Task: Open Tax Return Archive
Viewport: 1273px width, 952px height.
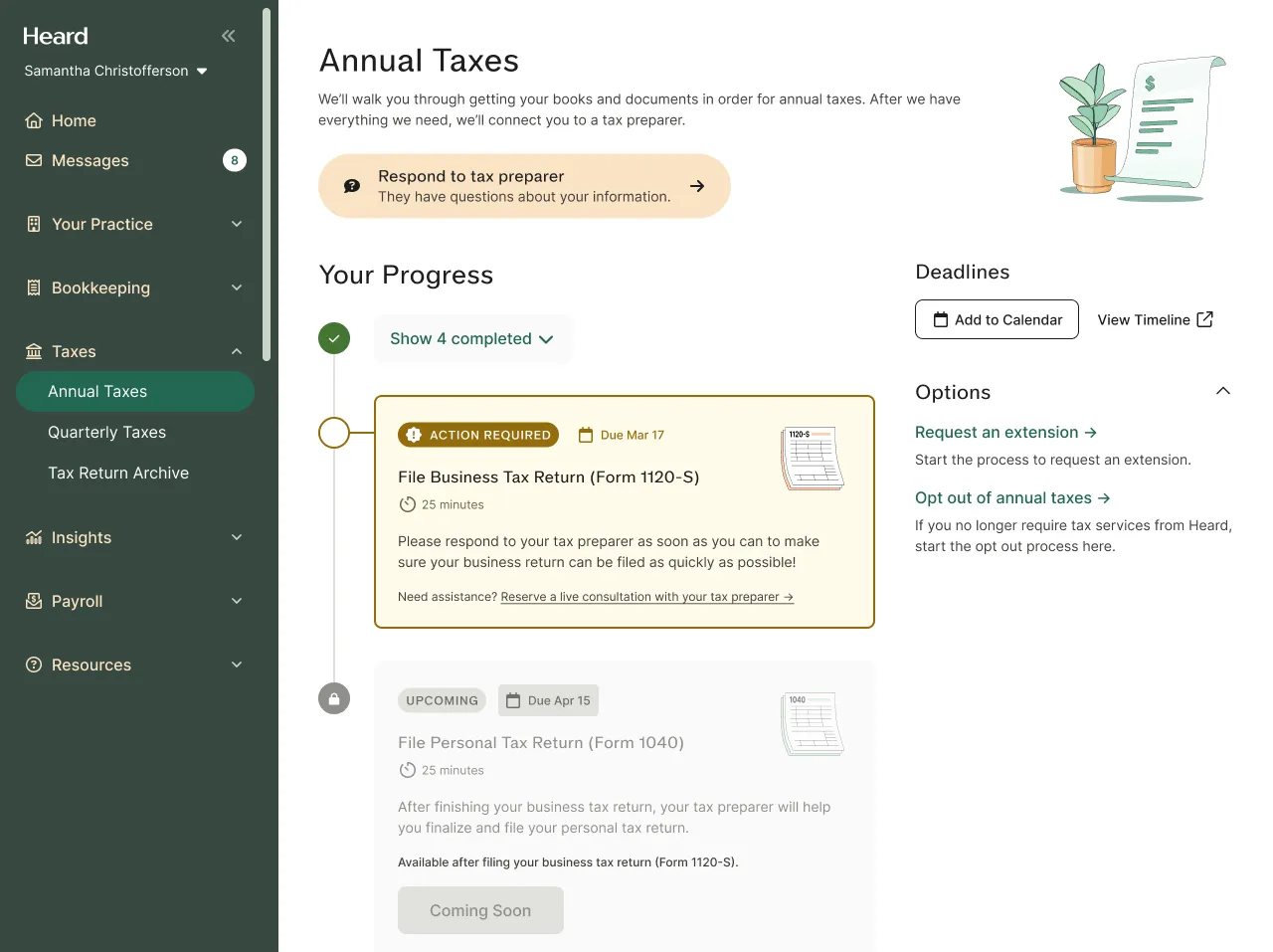Action: click(118, 473)
